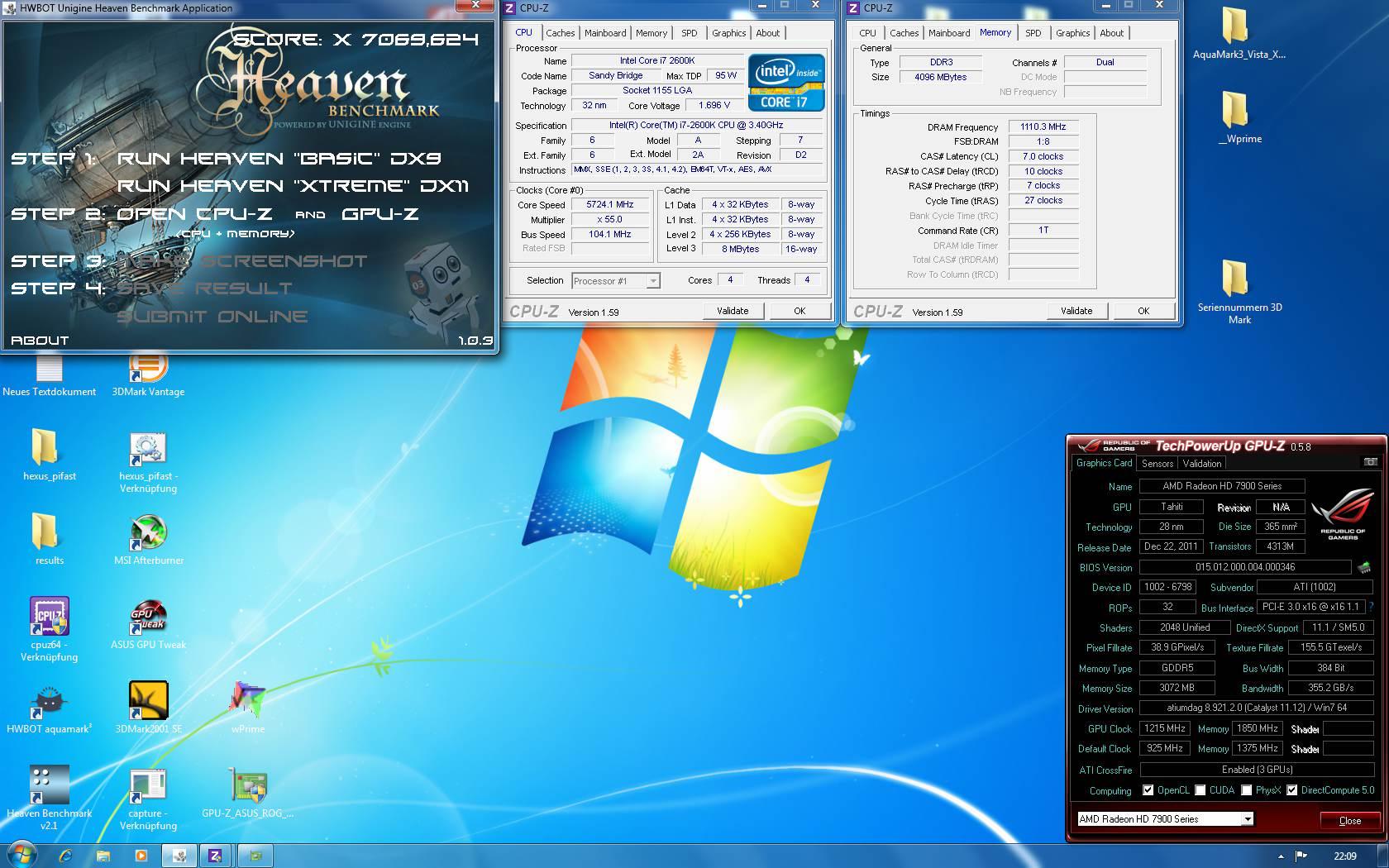Click the taskbar clock showing 22:09
This screenshot has height=868, width=1389.
[1344, 856]
